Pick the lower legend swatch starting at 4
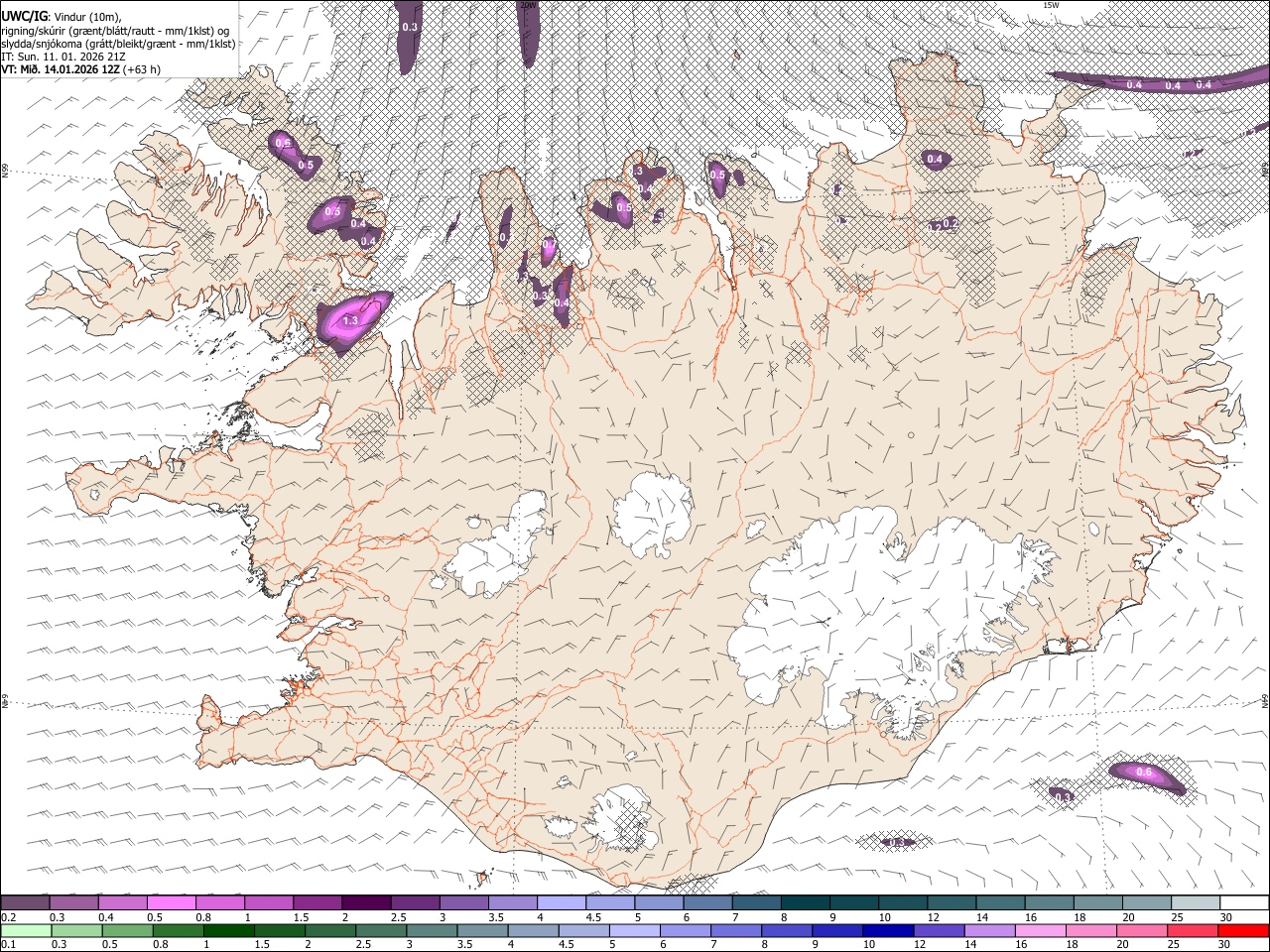 pos(534,930)
